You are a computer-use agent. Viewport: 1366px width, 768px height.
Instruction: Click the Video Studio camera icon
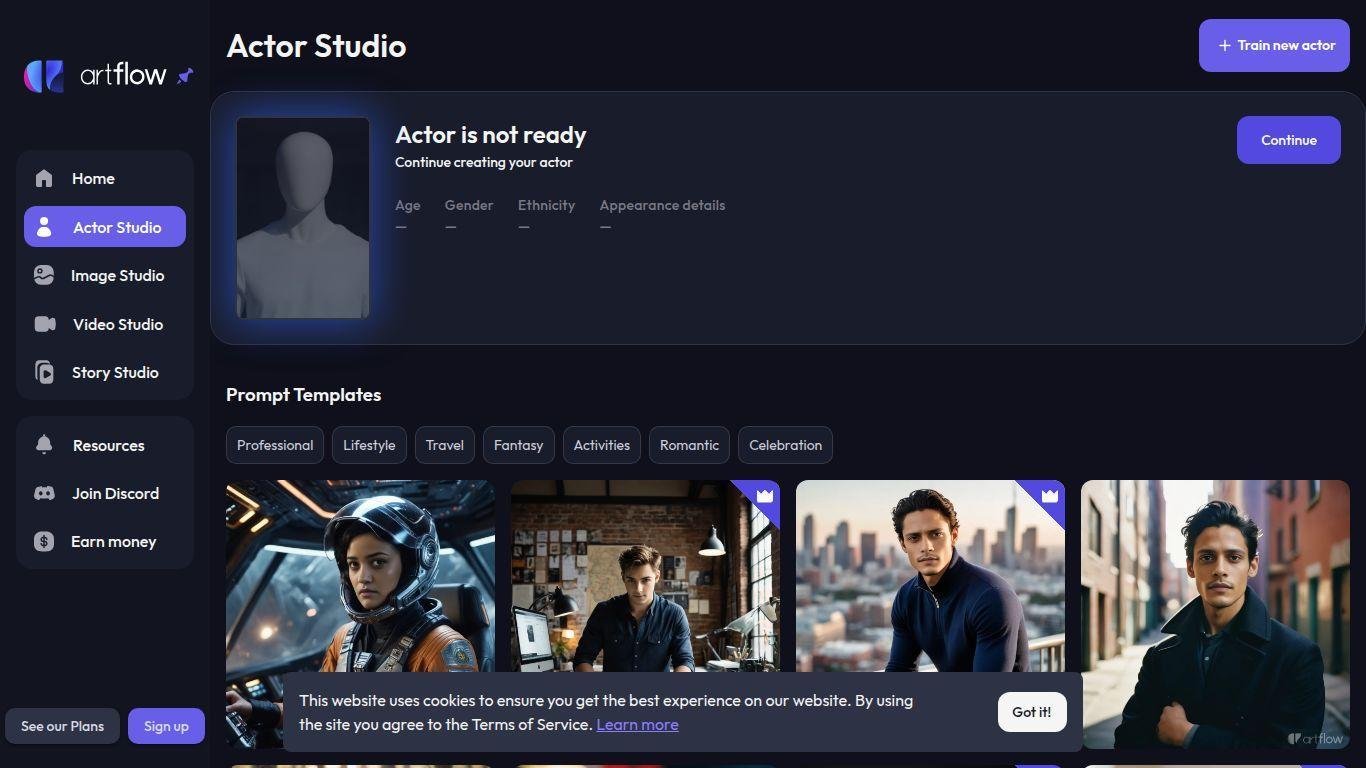[x=44, y=324]
